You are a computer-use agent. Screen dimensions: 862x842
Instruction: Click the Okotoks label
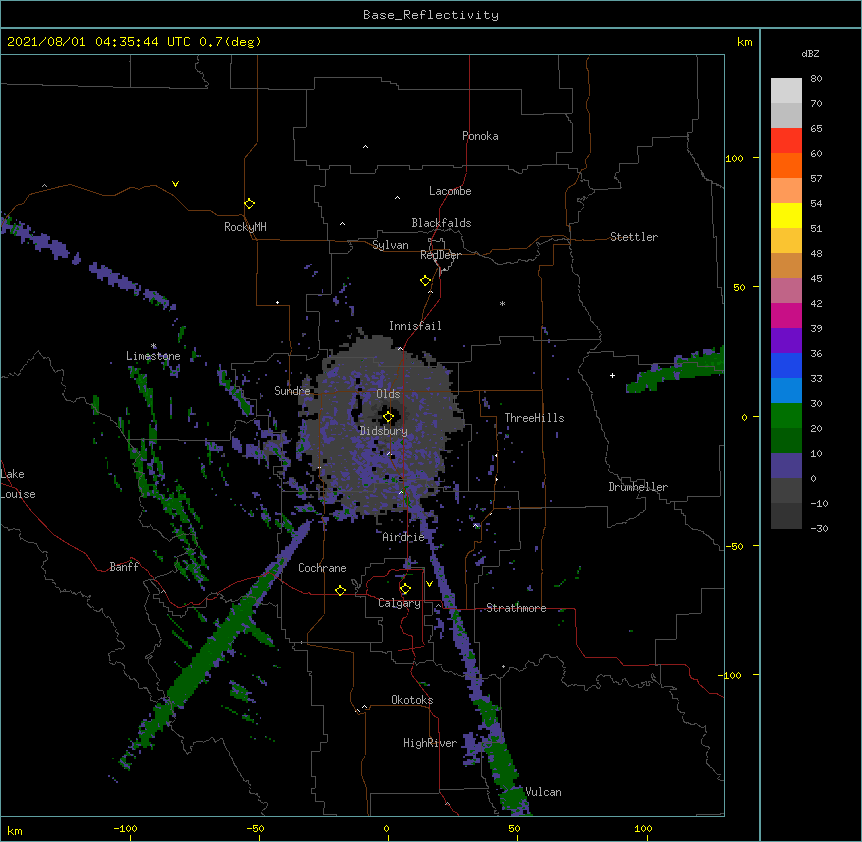tap(412, 700)
